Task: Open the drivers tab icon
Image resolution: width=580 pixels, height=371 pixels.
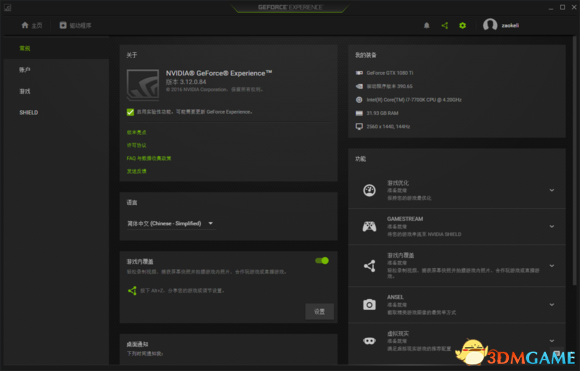Action: click(63, 25)
